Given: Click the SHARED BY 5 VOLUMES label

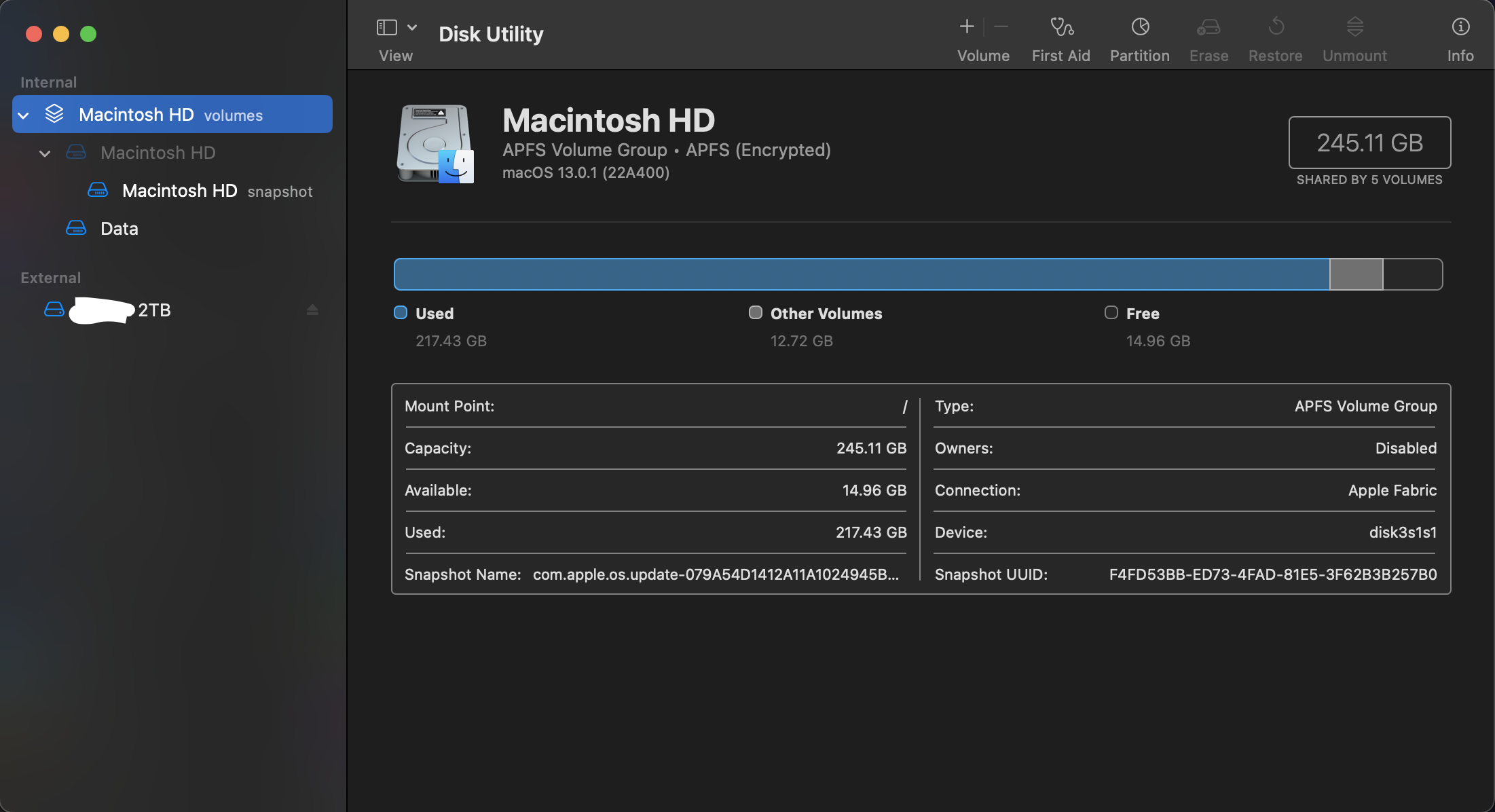Looking at the screenshot, I should (x=1369, y=180).
